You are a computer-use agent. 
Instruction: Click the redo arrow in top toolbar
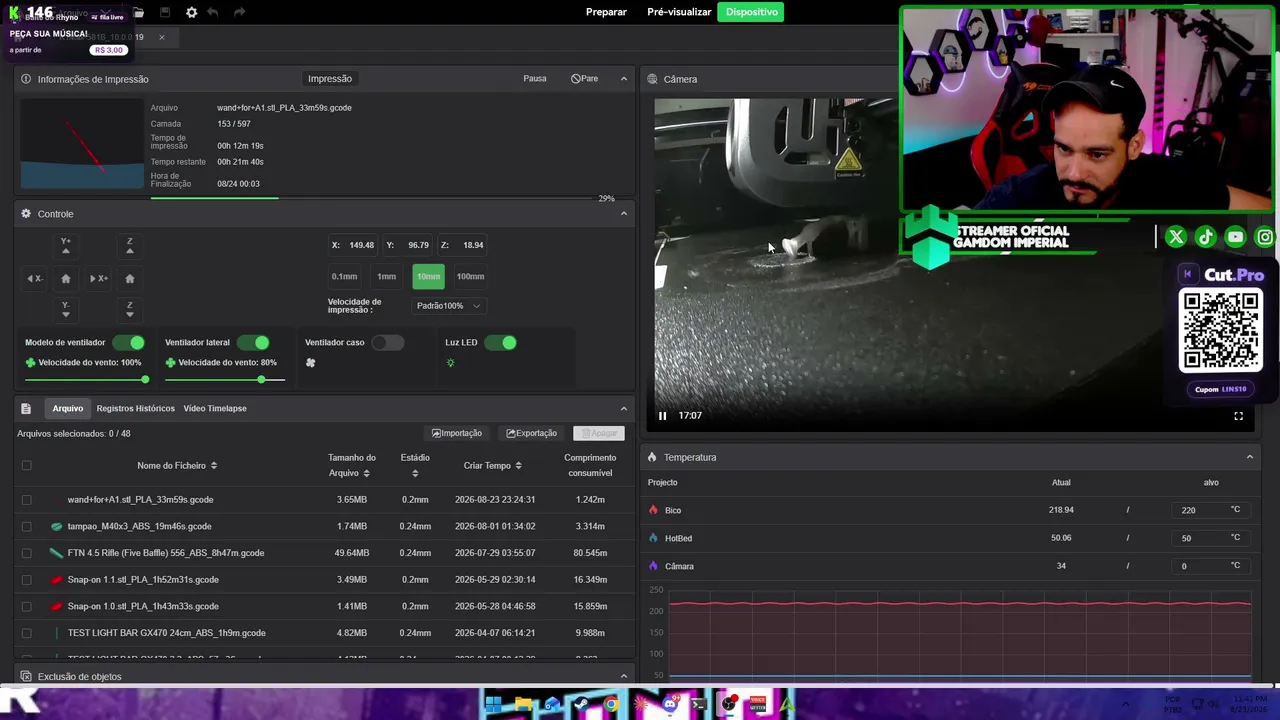[239, 12]
